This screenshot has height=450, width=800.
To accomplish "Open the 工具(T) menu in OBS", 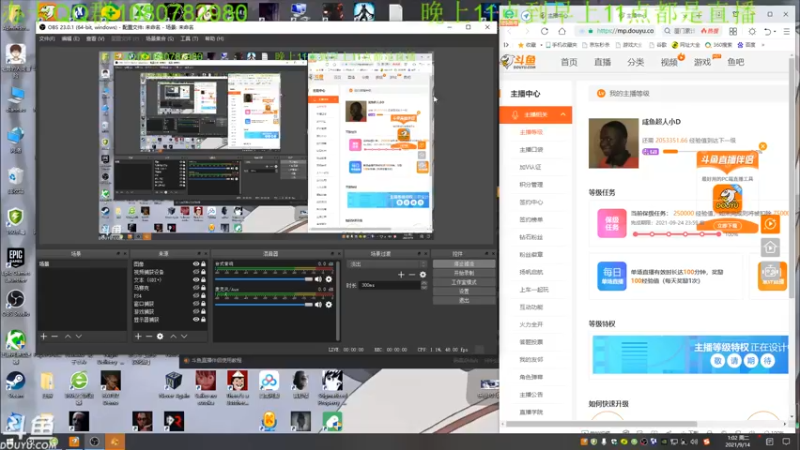I will point(189,39).
